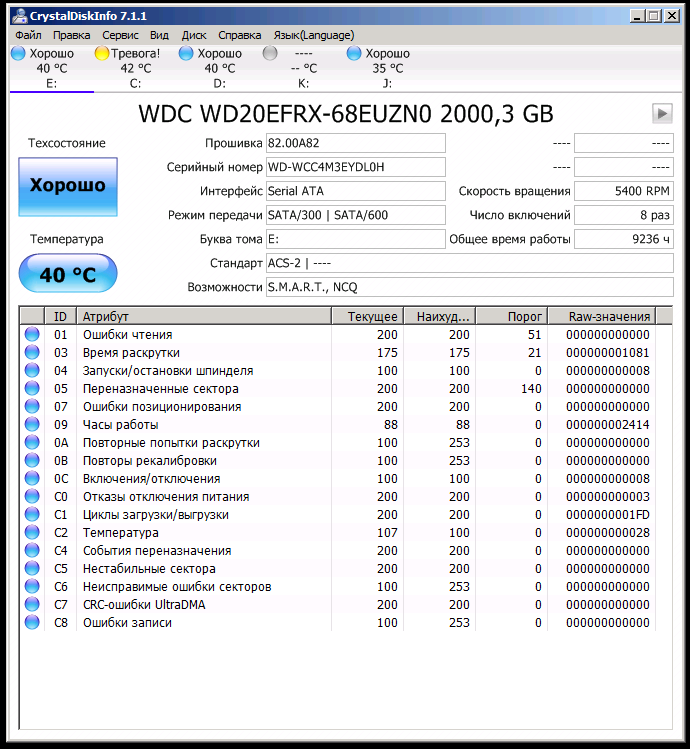Click status orb of Переназначенные сектора row
This screenshot has width=690, height=749.
point(32,388)
